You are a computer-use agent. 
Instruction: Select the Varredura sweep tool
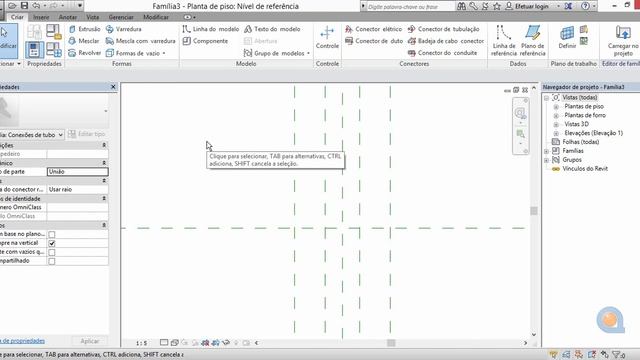tap(124, 29)
